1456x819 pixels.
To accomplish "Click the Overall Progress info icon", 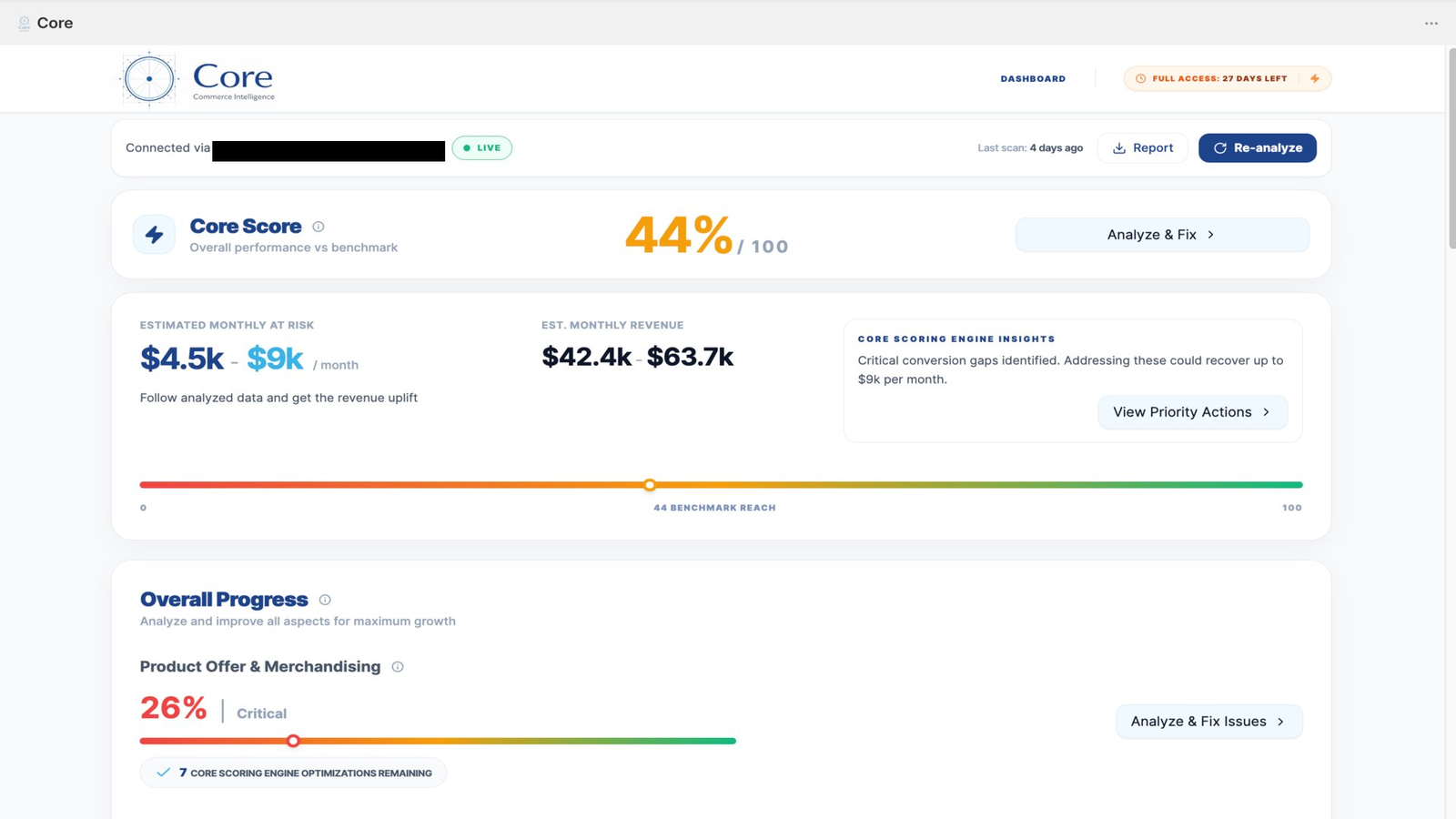I will pyautogui.click(x=325, y=600).
